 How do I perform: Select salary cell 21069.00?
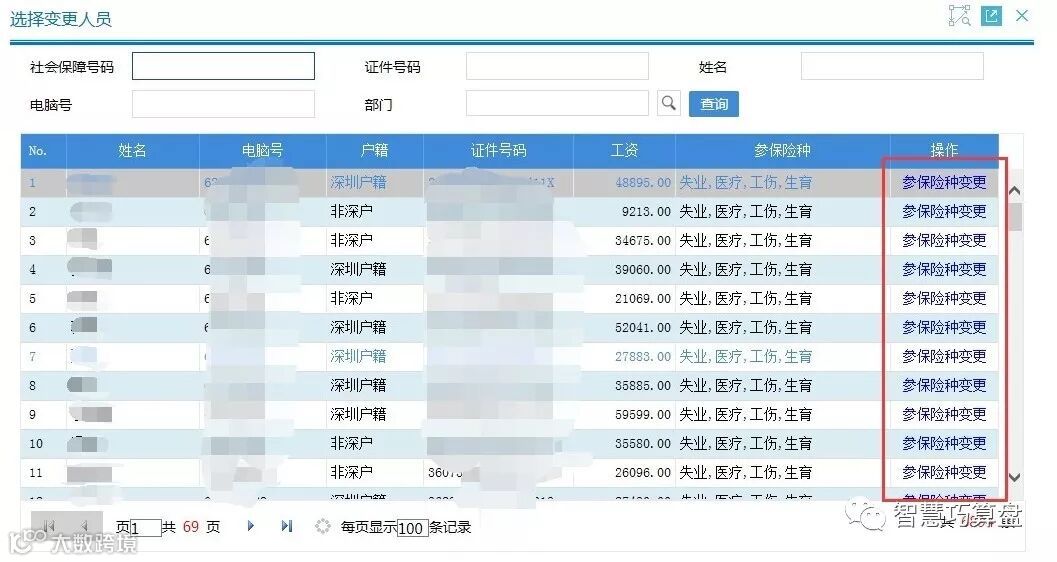pos(642,299)
